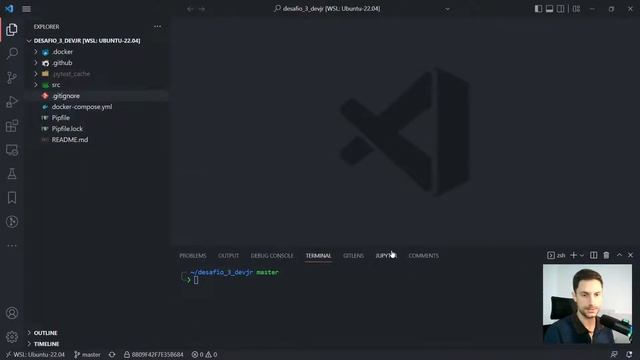Show additional views ellipsis in activity bar
The image size is (640, 360).
pos(12,245)
